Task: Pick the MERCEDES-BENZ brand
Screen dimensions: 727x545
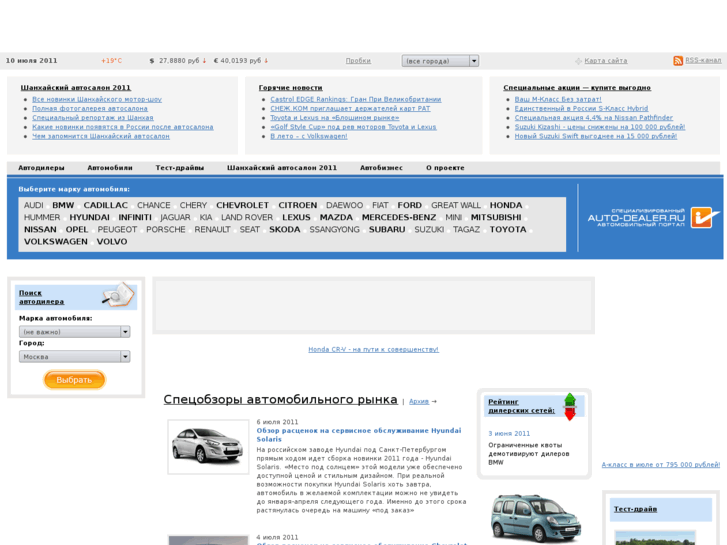Action: [399, 217]
